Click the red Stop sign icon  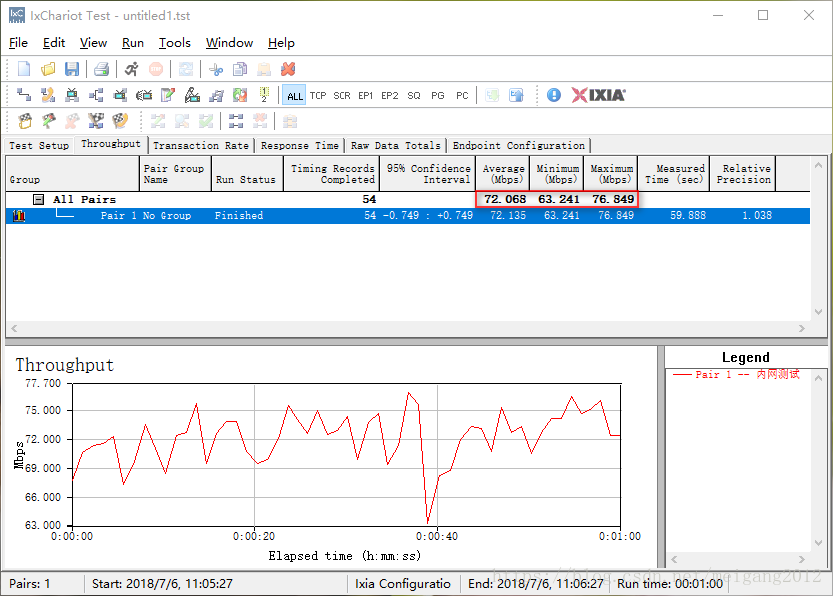[x=156, y=69]
